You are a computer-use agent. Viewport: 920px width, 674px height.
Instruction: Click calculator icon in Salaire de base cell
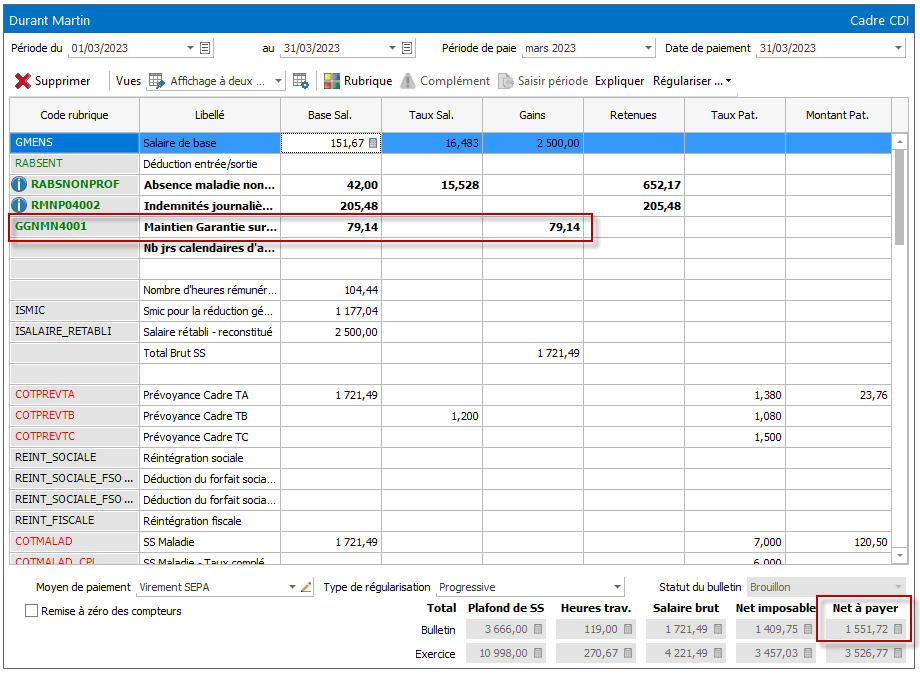pyautogui.click(x=373, y=143)
